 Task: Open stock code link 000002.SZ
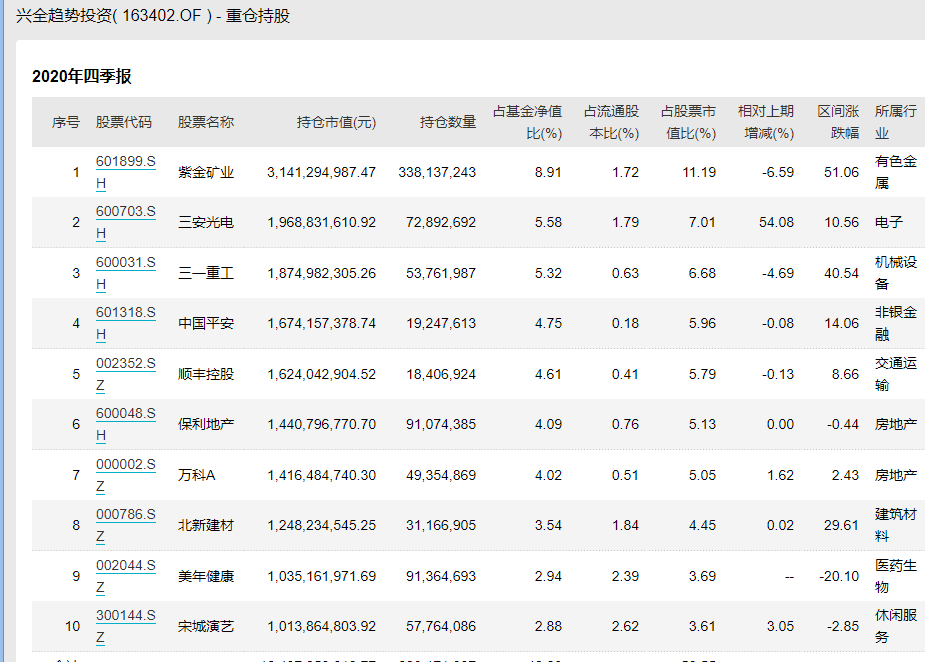[x=126, y=475]
